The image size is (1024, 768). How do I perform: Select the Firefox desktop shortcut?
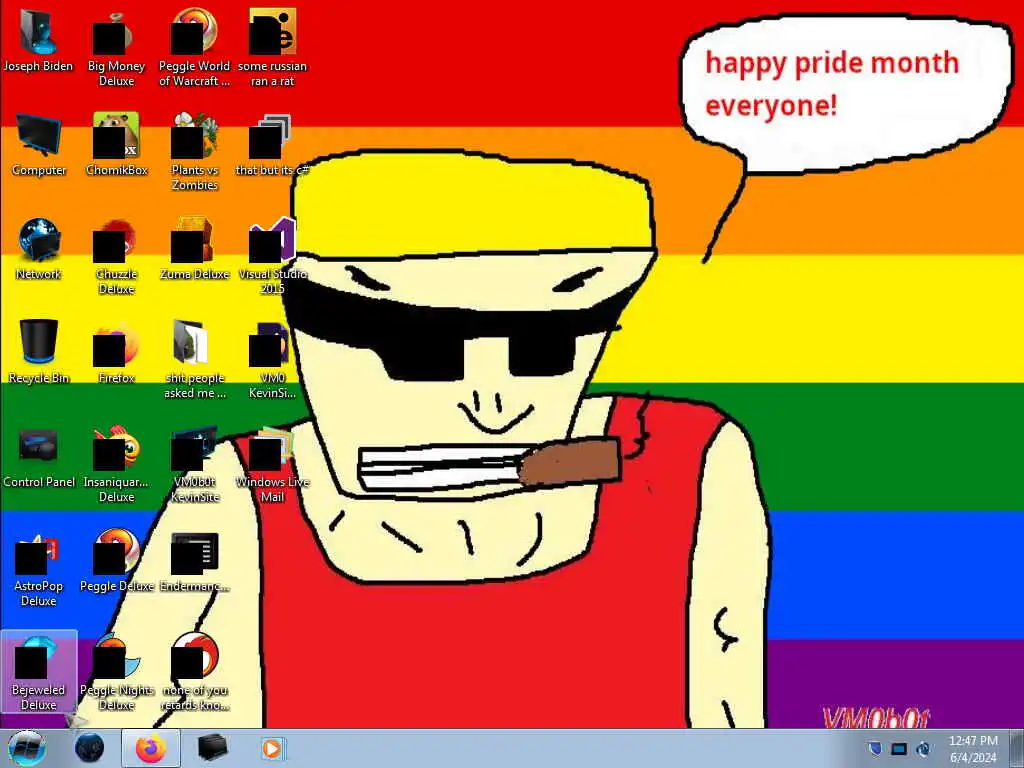(x=116, y=353)
